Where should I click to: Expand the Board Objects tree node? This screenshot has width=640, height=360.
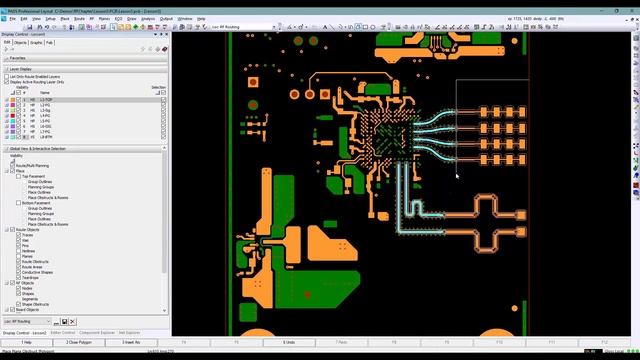click(x=7, y=309)
